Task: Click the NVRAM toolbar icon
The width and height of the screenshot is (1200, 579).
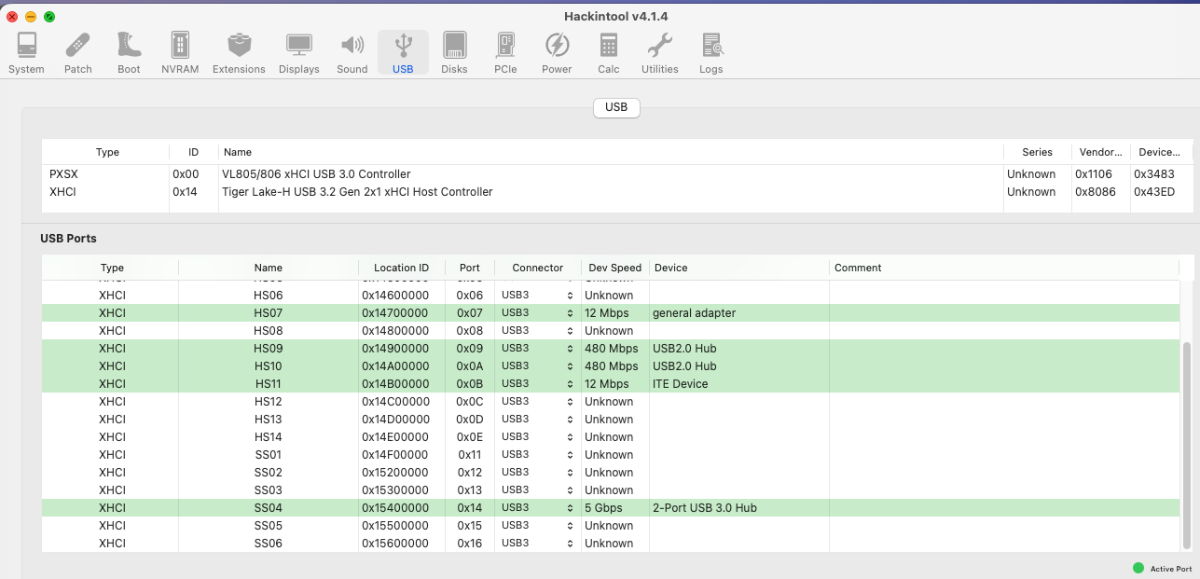Action: pyautogui.click(x=180, y=52)
